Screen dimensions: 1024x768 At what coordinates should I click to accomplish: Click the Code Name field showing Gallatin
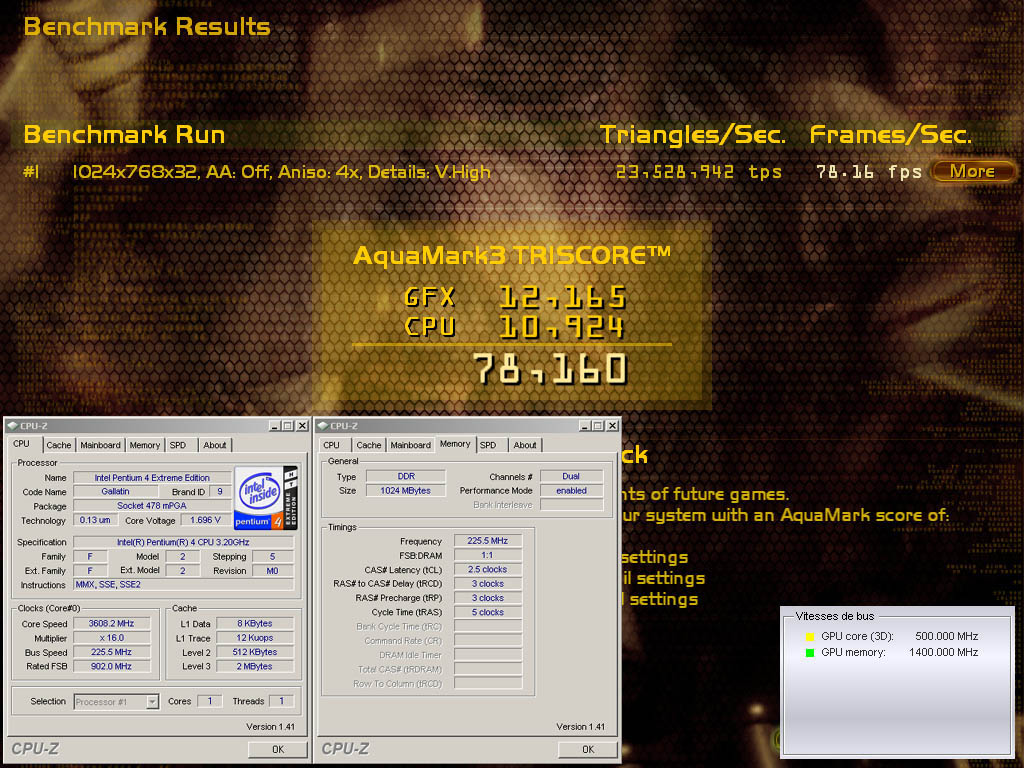click(x=116, y=492)
